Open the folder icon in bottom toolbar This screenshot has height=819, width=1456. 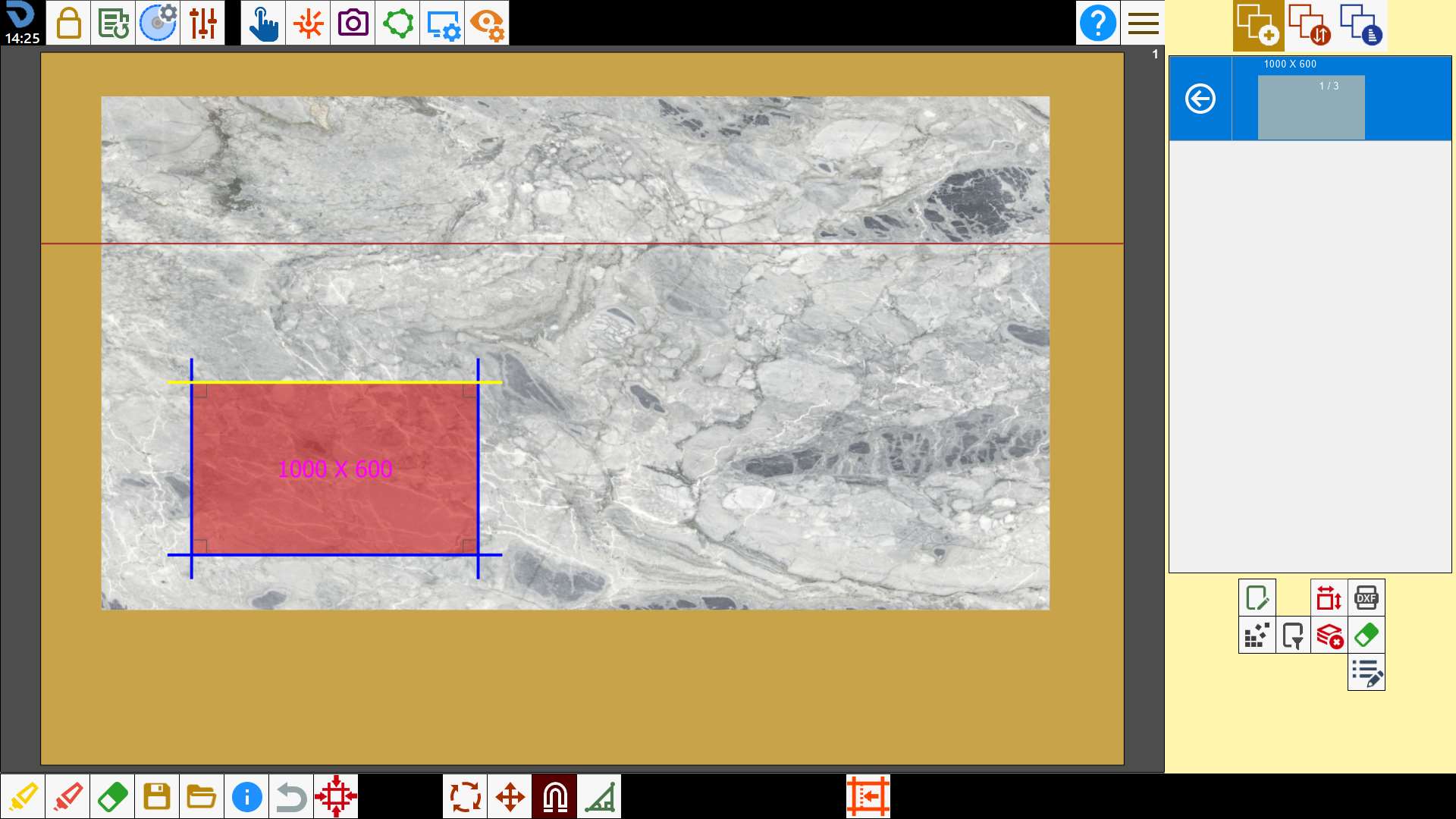point(202,796)
